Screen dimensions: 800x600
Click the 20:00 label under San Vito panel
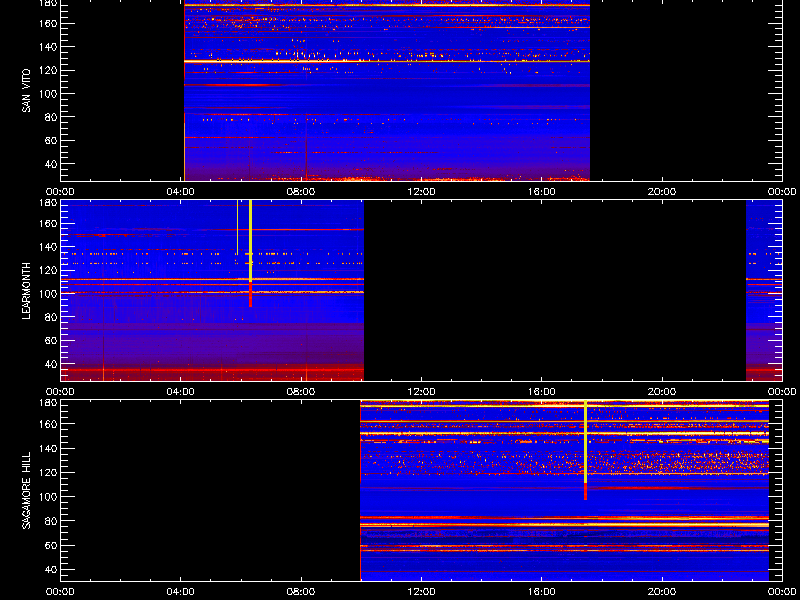[662, 192]
